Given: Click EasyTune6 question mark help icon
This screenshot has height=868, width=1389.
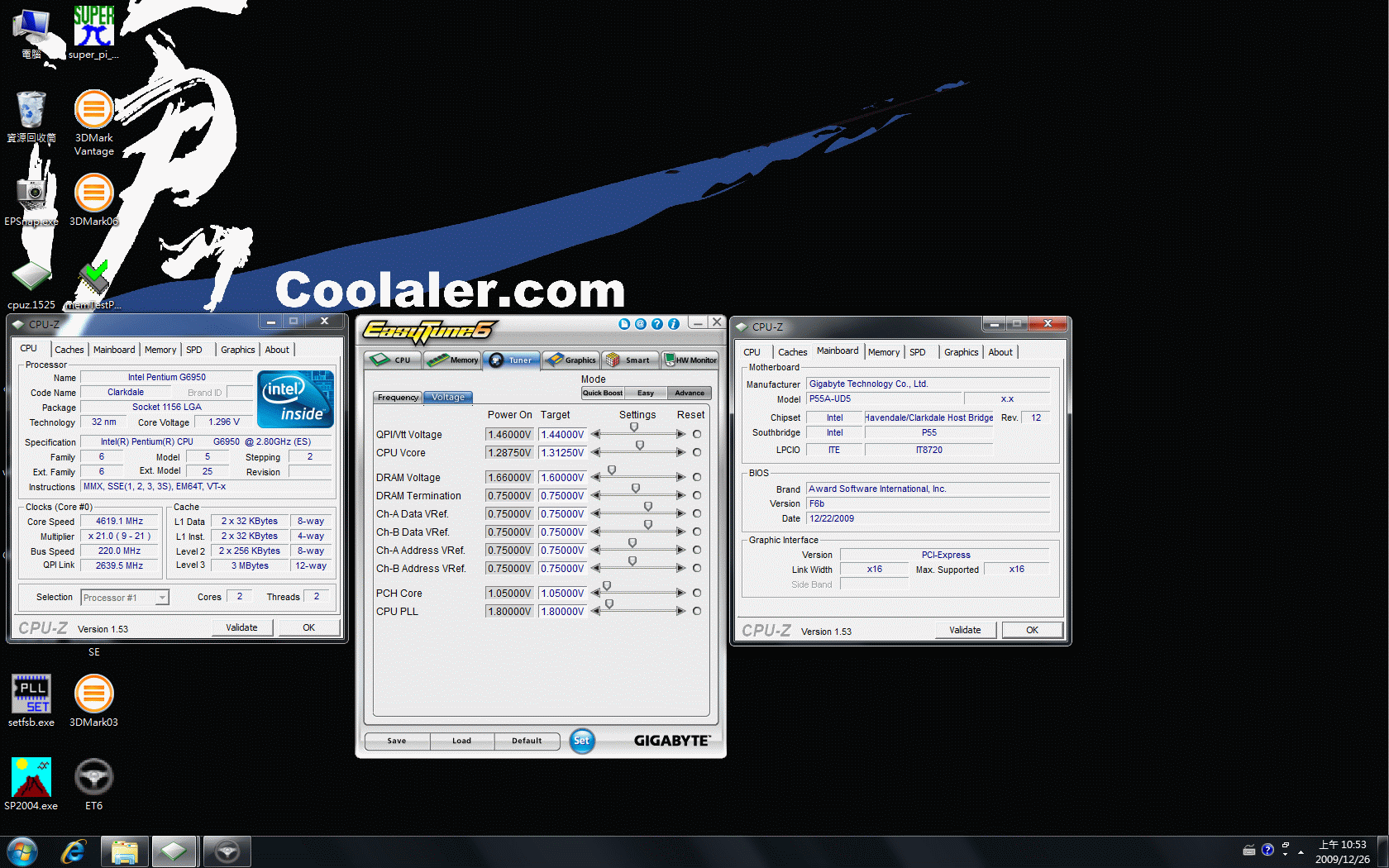Looking at the screenshot, I should tap(657, 324).
